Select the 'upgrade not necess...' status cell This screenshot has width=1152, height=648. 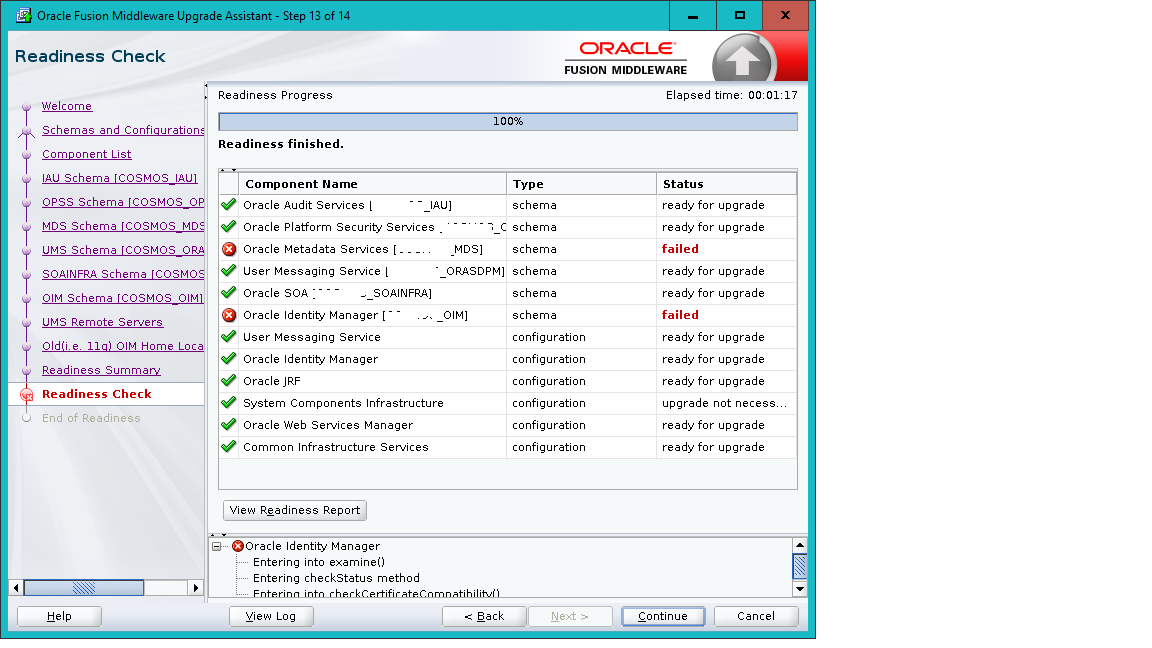tap(724, 403)
